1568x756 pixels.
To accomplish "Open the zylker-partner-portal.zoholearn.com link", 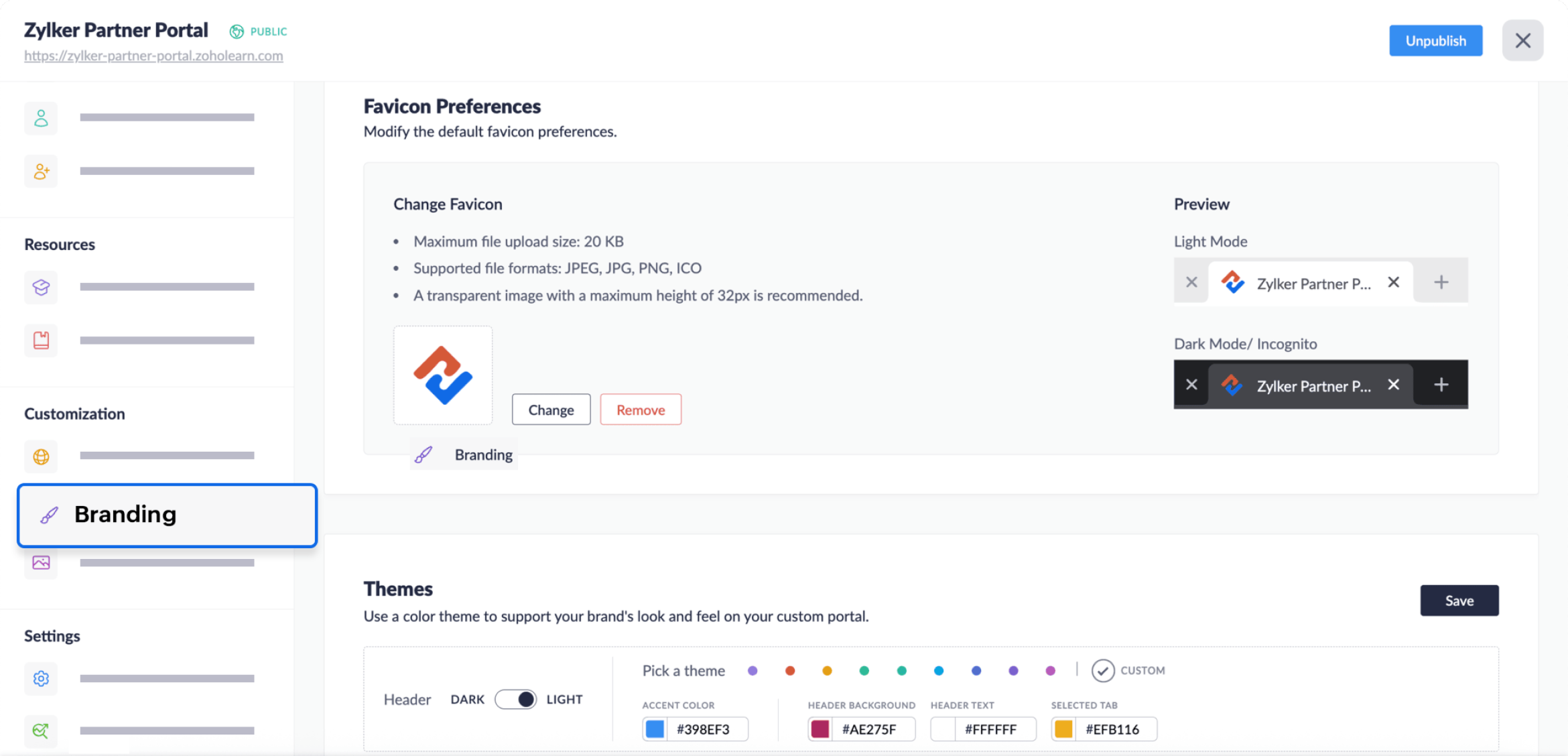I will click(153, 56).
